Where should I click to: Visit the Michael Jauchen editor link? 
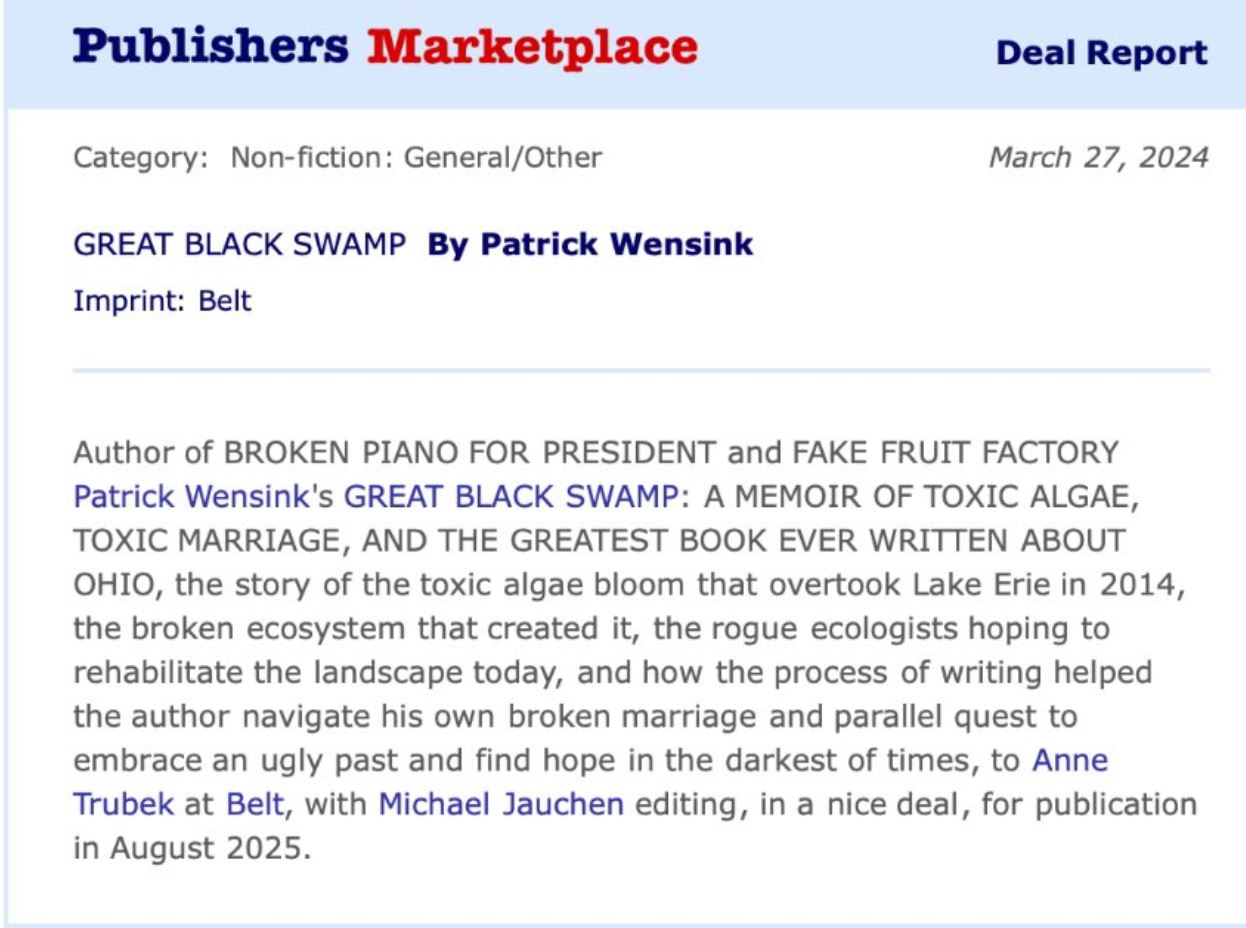500,804
